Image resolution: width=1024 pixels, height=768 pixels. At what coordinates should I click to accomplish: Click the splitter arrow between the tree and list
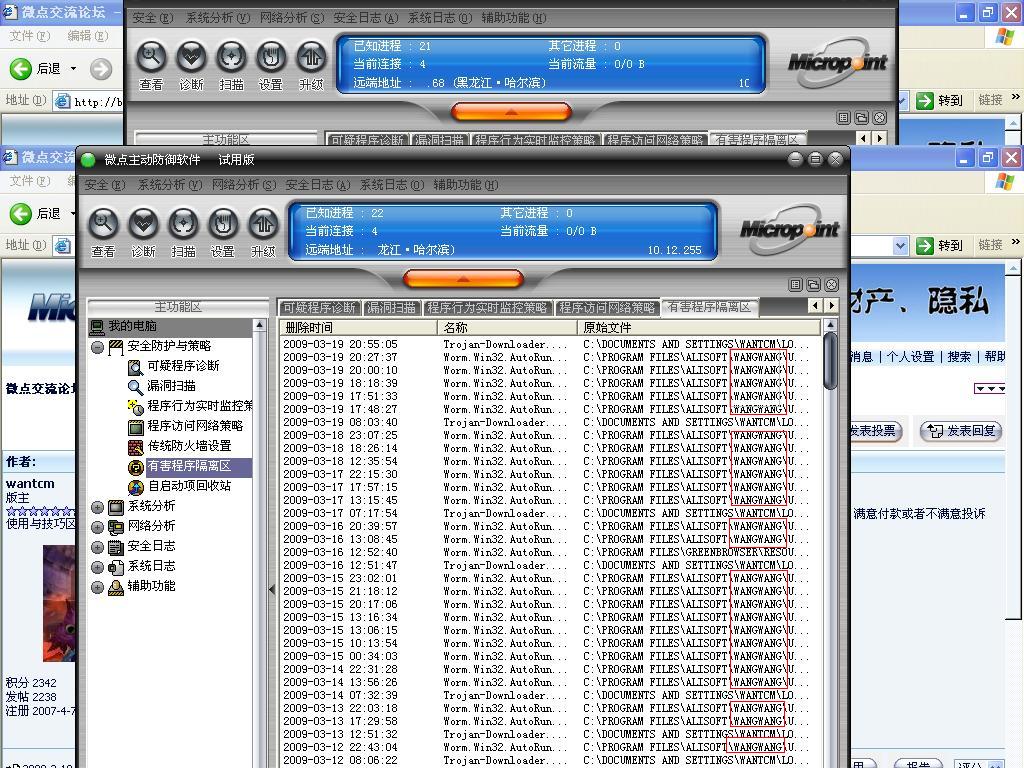click(272, 590)
